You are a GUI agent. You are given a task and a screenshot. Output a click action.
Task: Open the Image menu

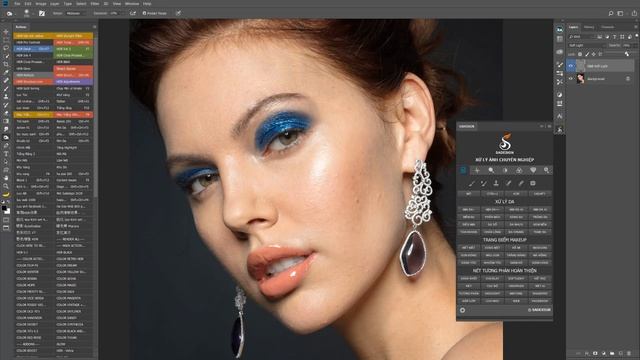[x=40, y=4]
